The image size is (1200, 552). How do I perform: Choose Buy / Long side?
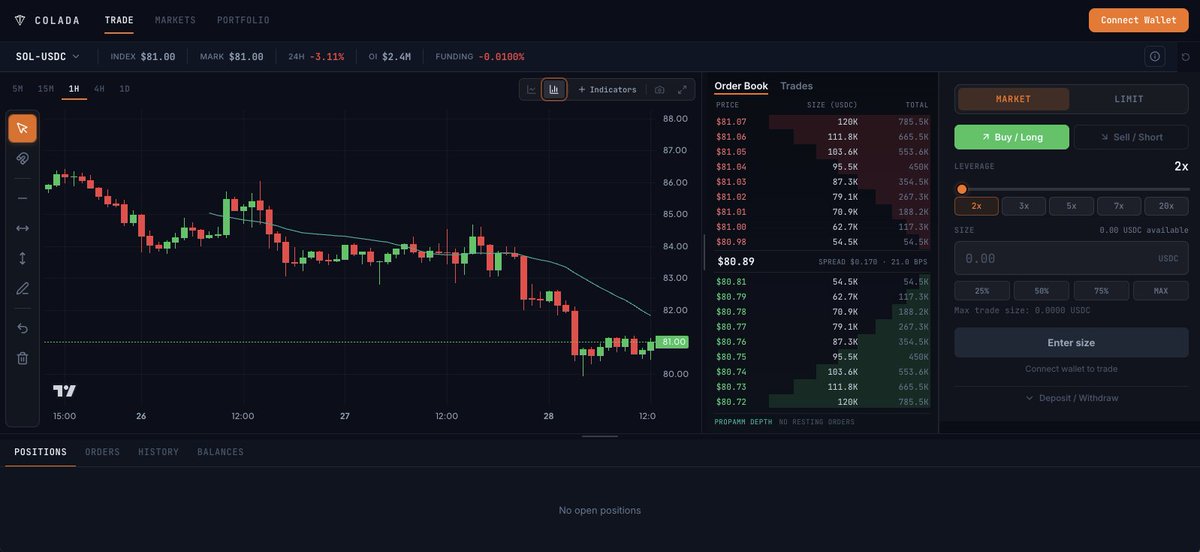click(x=1011, y=137)
